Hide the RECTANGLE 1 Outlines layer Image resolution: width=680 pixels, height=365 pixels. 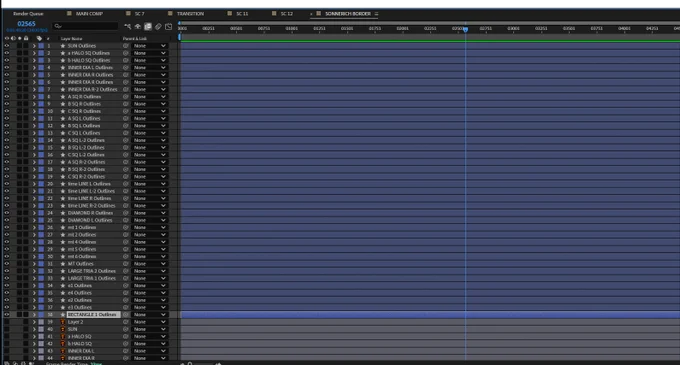tap(7, 314)
